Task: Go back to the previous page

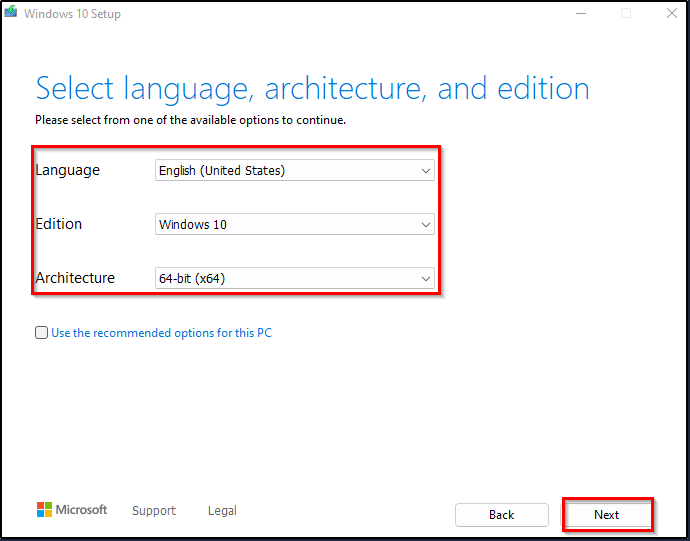Action: pyautogui.click(x=502, y=515)
